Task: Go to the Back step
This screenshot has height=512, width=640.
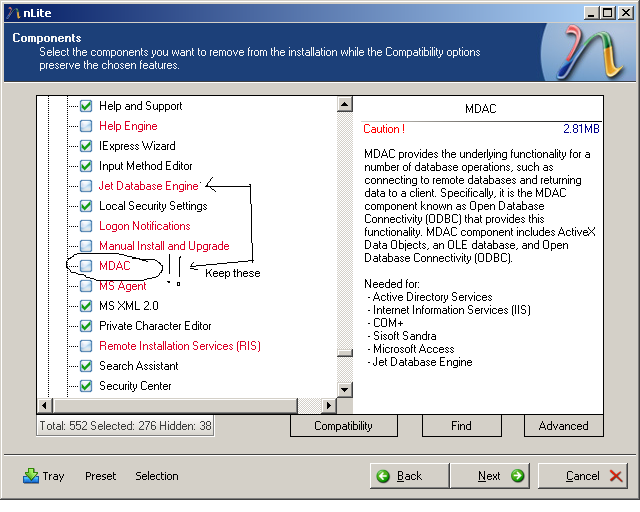Action: [409, 476]
